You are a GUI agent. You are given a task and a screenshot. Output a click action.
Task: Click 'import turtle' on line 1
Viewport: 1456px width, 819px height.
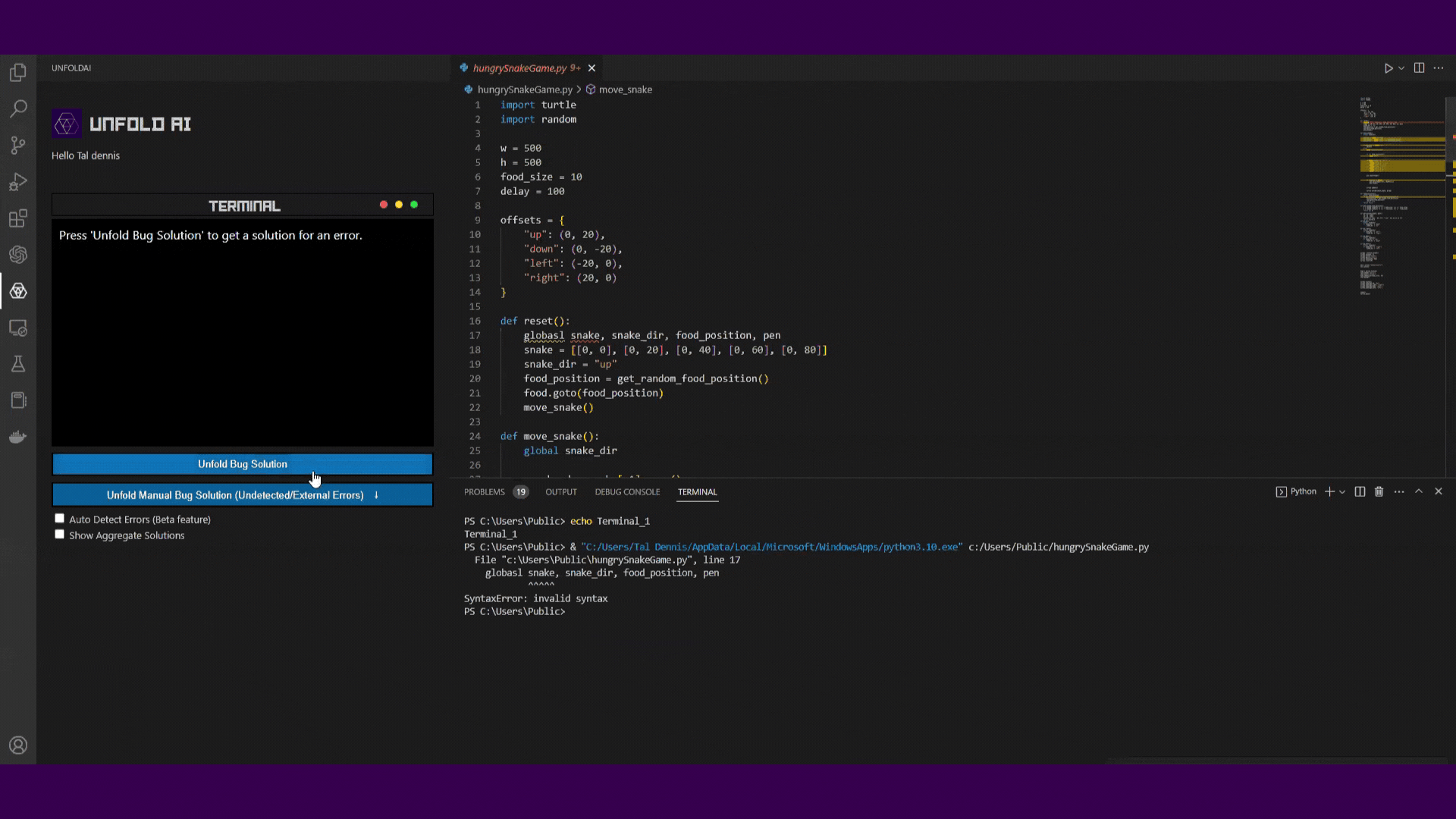[x=538, y=105]
